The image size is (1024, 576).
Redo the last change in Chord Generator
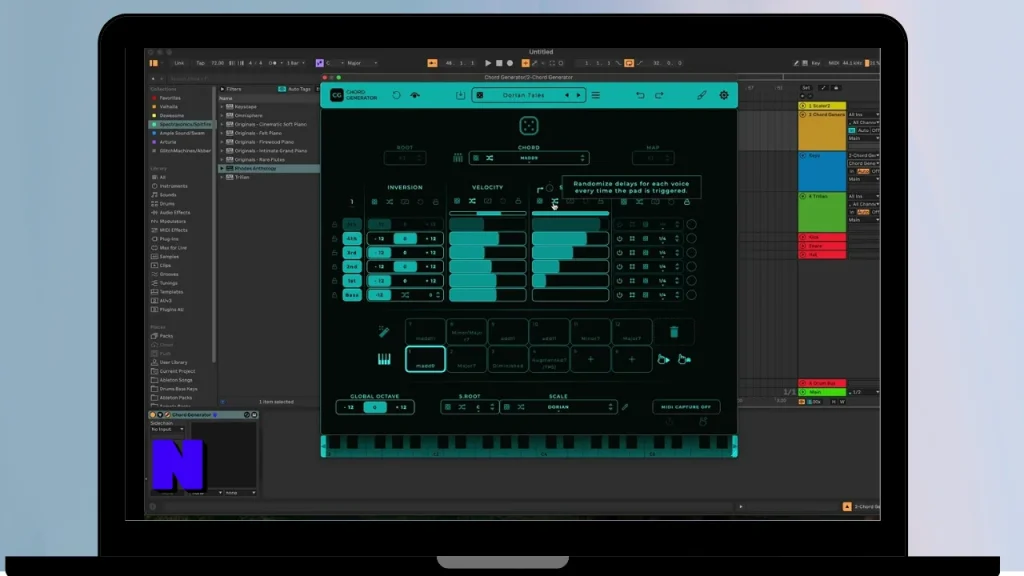[x=659, y=95]
